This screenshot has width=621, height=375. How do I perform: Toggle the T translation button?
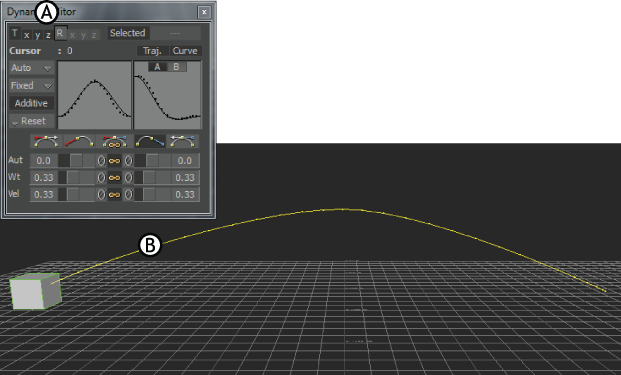tap(15, 33)
